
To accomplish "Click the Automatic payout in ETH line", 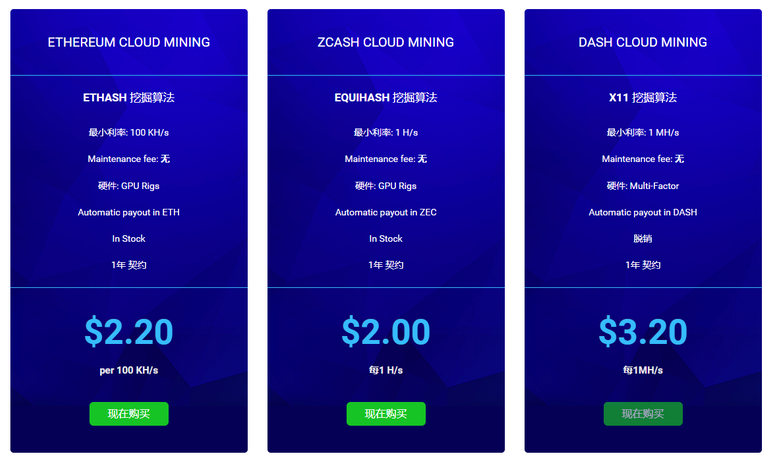I will [x=129, y=212].
